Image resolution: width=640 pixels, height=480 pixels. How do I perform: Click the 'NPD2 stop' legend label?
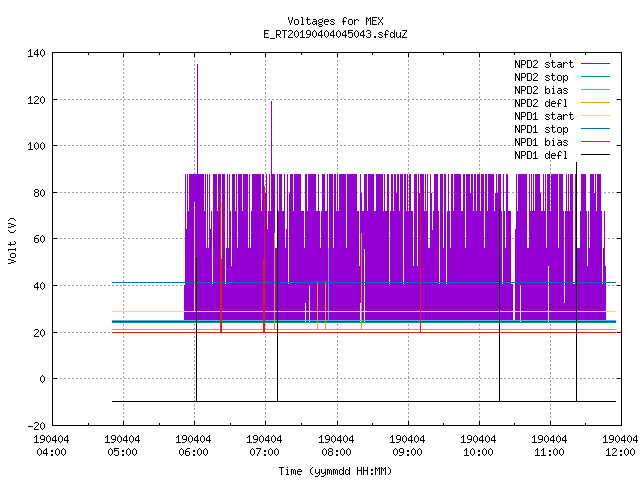tap(541, 77)
